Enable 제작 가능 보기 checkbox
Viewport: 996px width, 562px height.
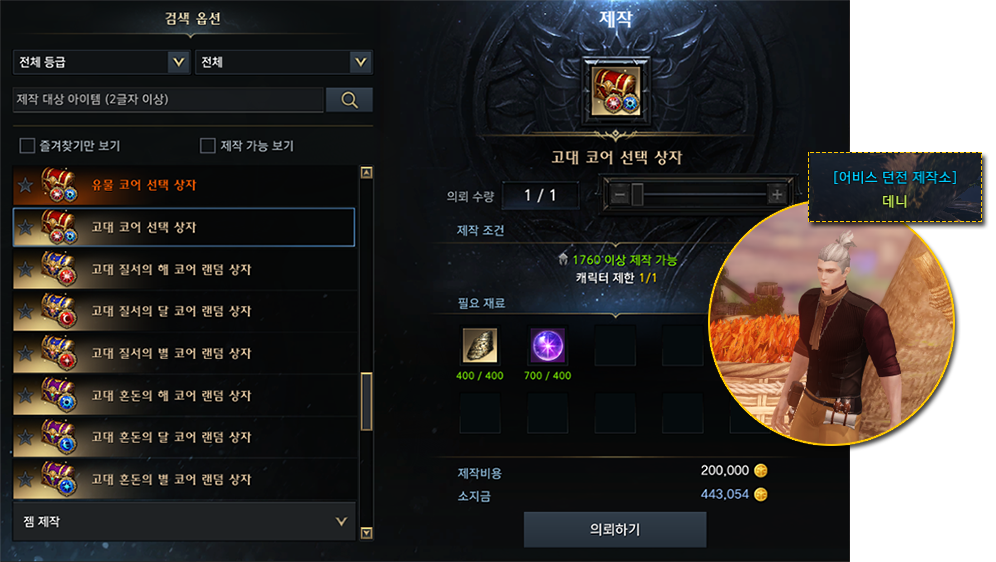point(208,146)
